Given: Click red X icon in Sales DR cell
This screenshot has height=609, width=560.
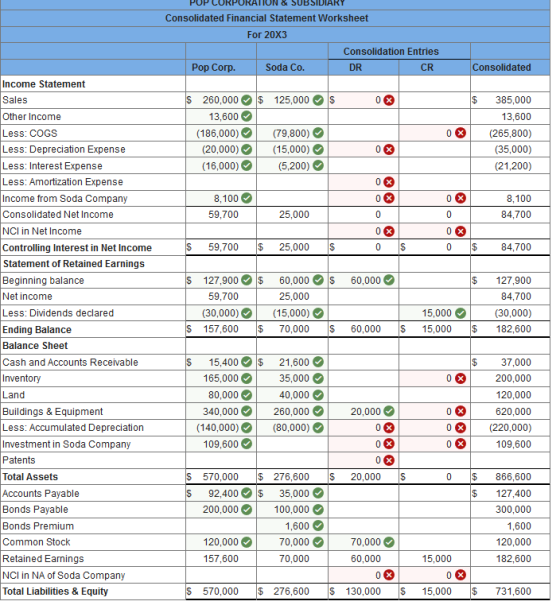Looking at the screenshot, I should click(389, 100).
